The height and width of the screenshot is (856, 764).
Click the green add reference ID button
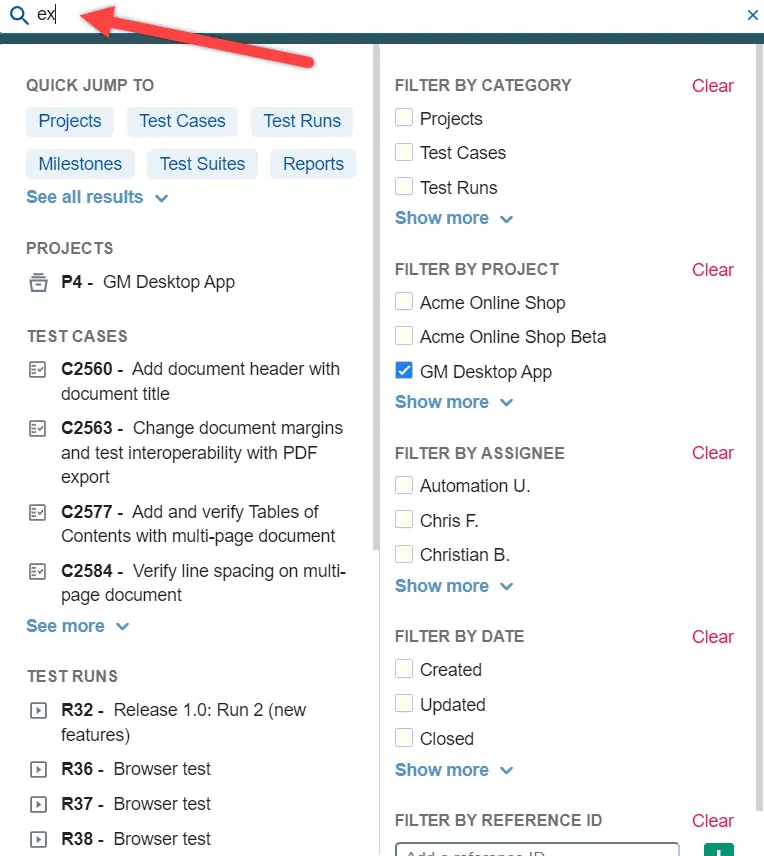pyautogui.click(x=719, y=849)
